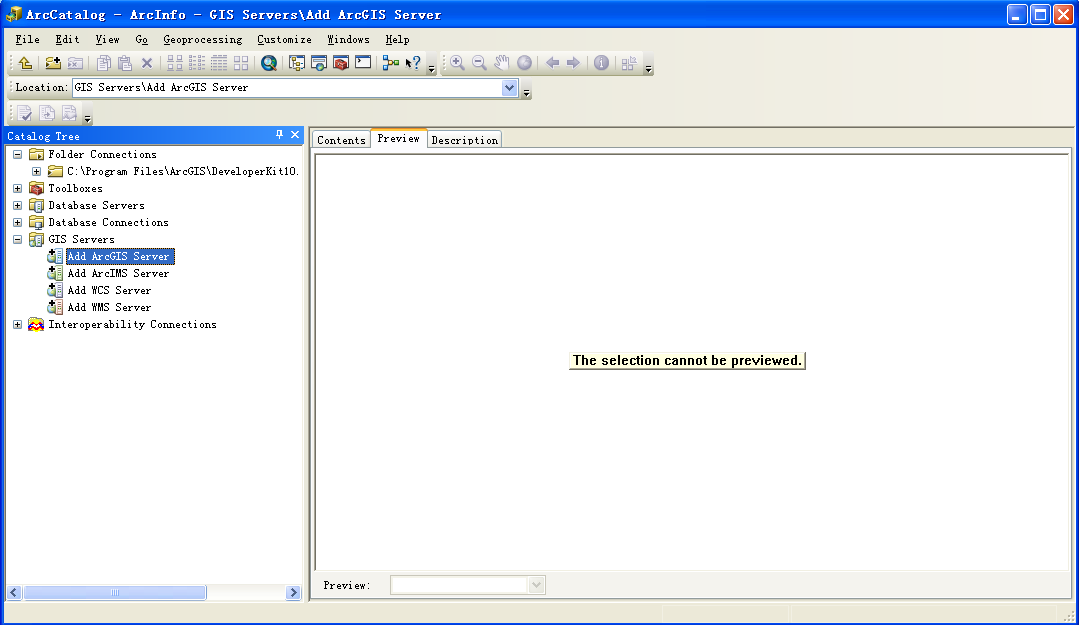Switch contents to Details view icon
Image resolution: width=1079 pixels, height=625 pixels.
pyautogui.click(x=219, y=63)
